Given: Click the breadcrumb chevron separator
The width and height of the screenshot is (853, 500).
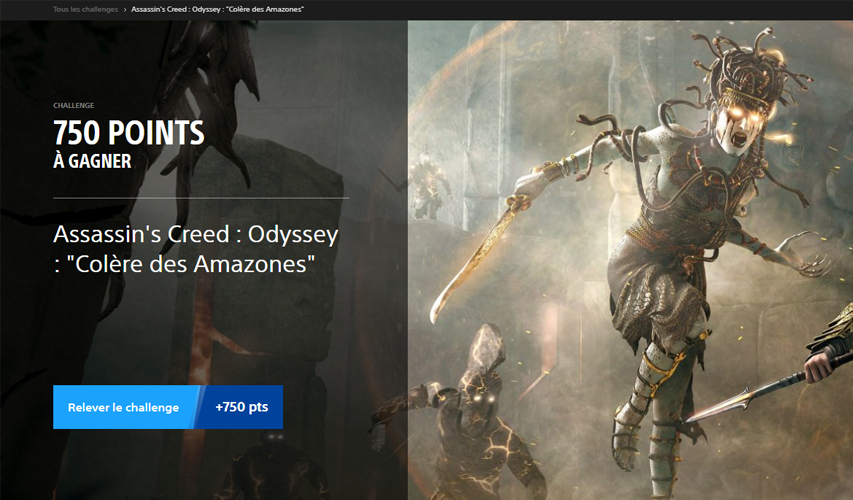Looking at the screenshot, I should [125, 9].
